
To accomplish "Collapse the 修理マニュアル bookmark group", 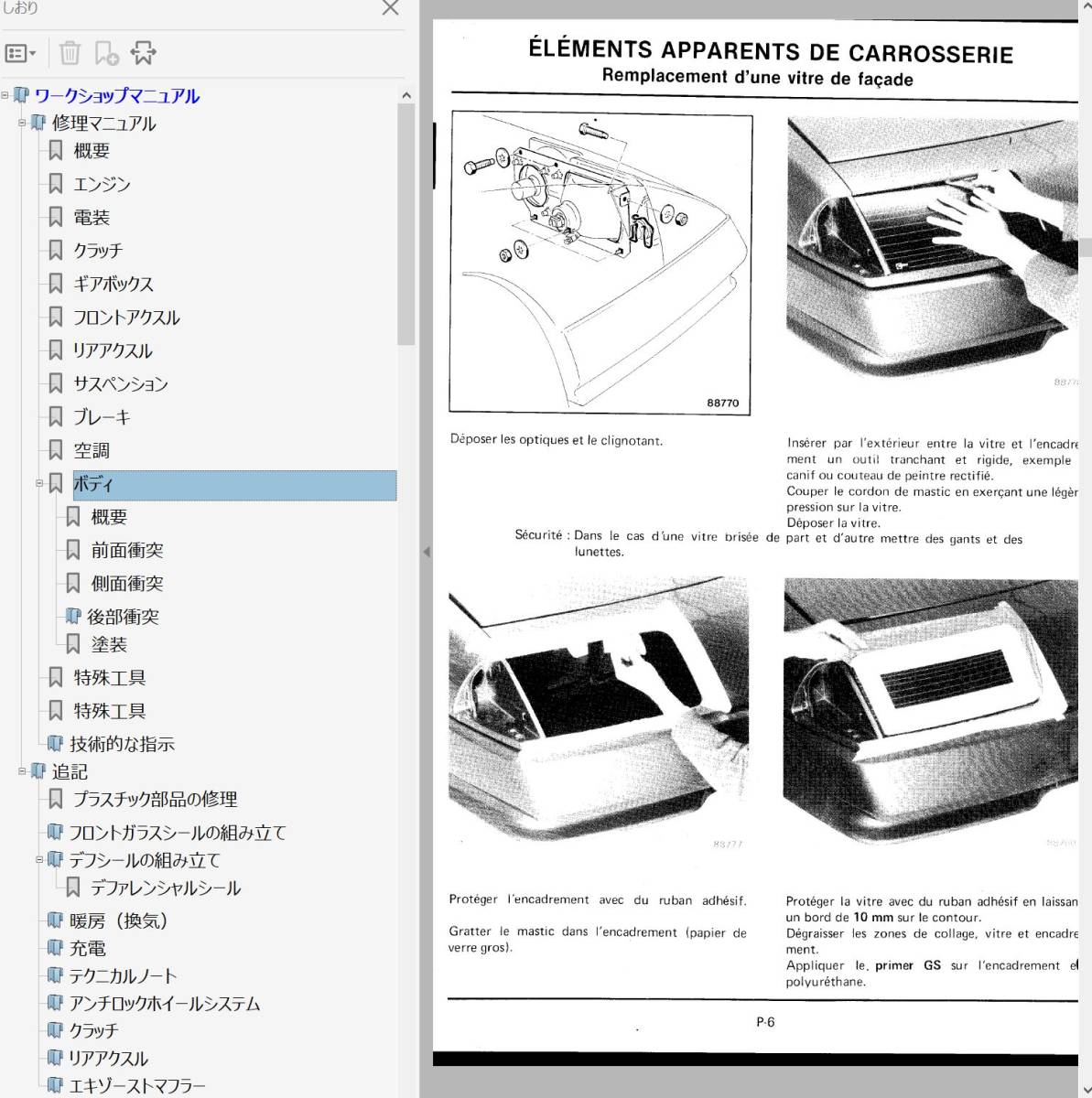I will tap(22, 123).
